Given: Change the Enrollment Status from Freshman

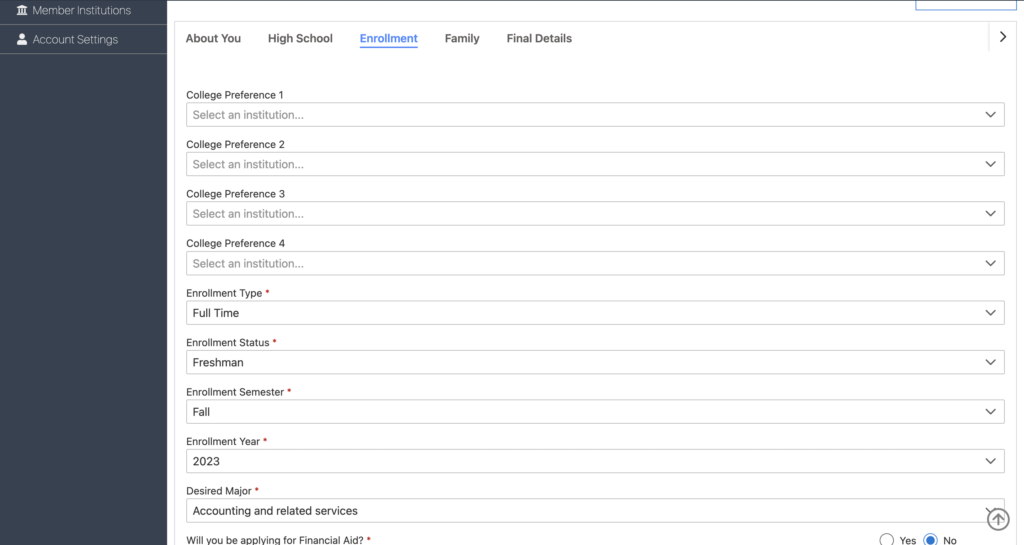Looking at the screenshot, I should 594,362.
